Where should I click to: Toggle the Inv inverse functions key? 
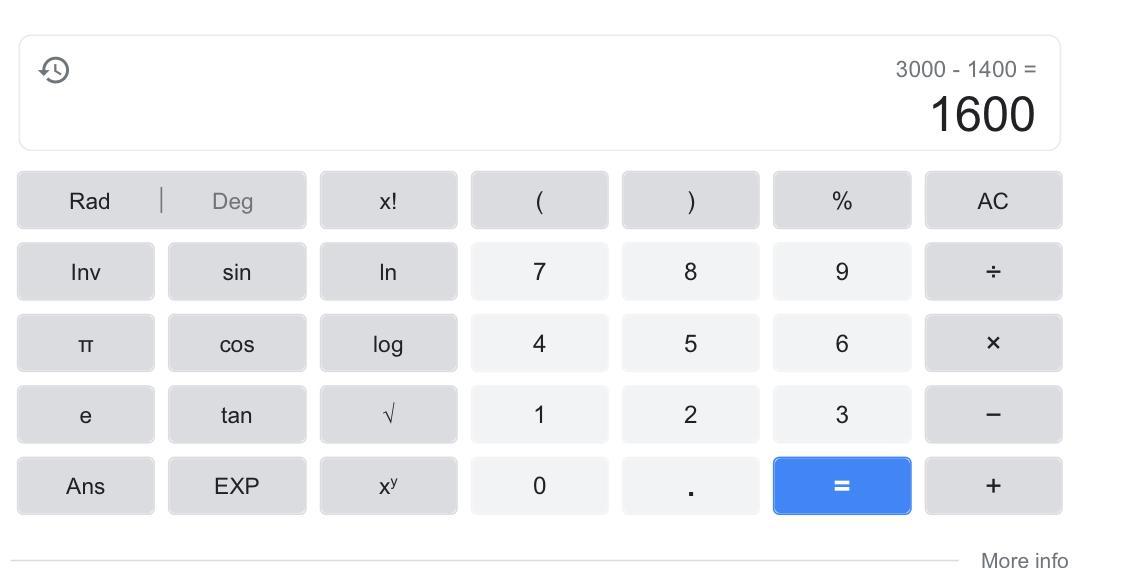click(x=86, y=272)
